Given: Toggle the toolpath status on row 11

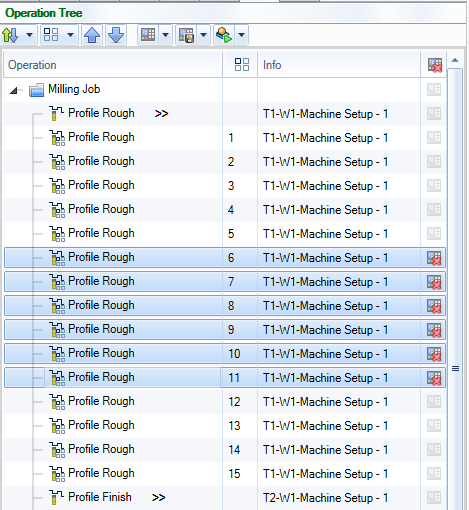Looking at the screenshot, I should pyautogui.click(x=434, y=378).
